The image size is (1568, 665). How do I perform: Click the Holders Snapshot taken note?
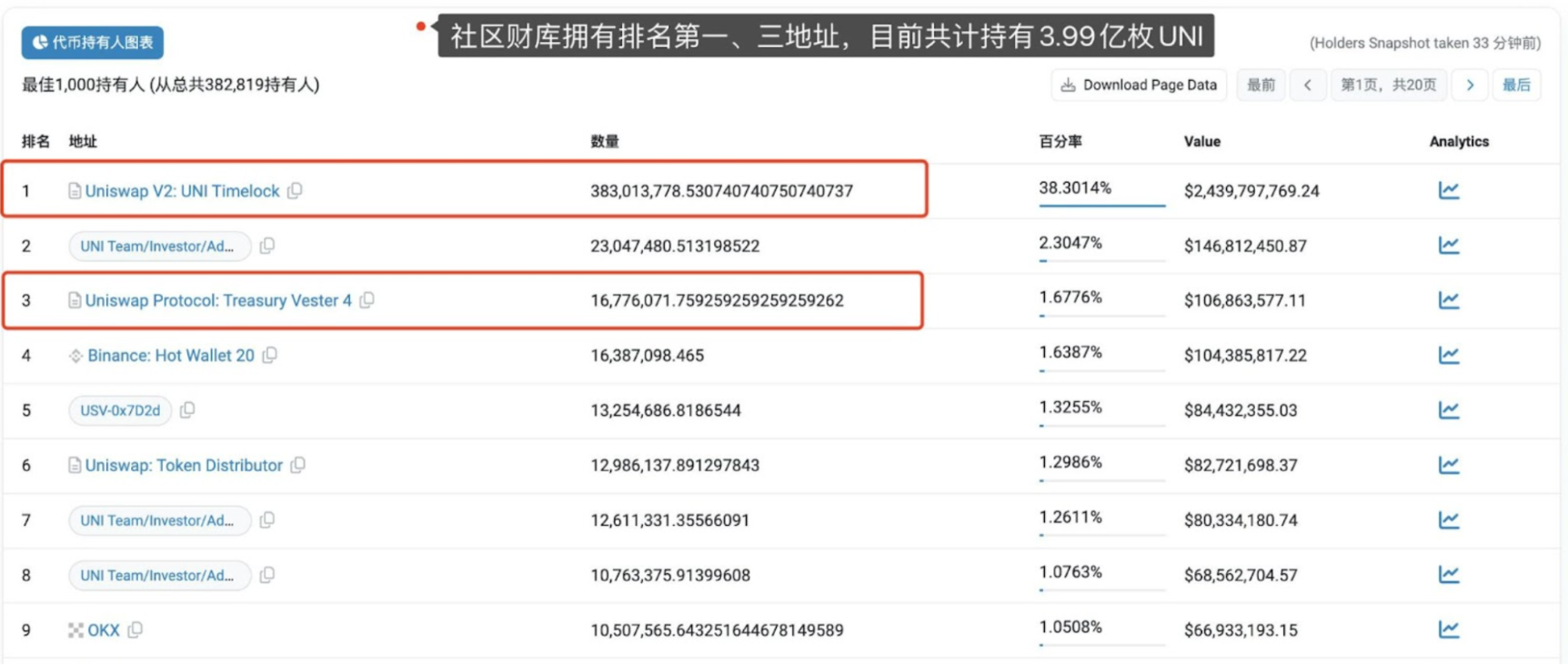coord(1425,43)
